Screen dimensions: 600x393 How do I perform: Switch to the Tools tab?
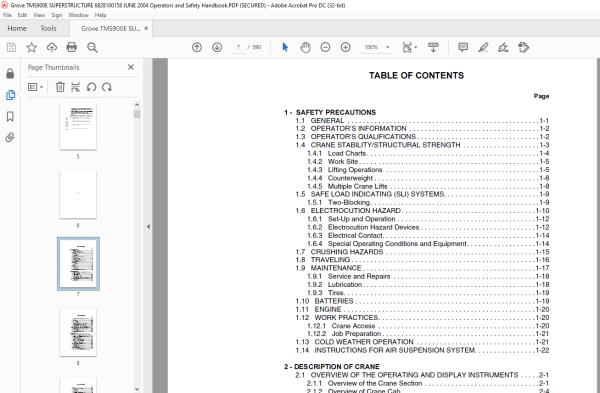48,28
